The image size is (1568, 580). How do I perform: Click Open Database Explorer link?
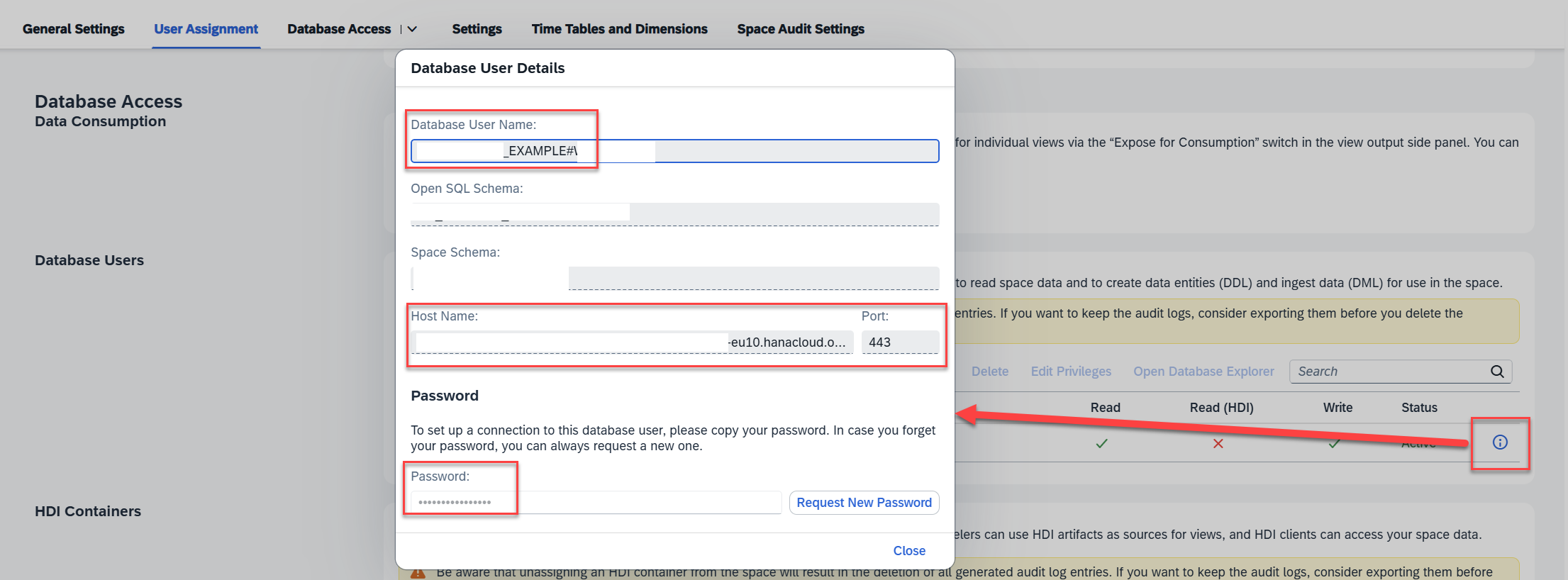coord(1203,372)
